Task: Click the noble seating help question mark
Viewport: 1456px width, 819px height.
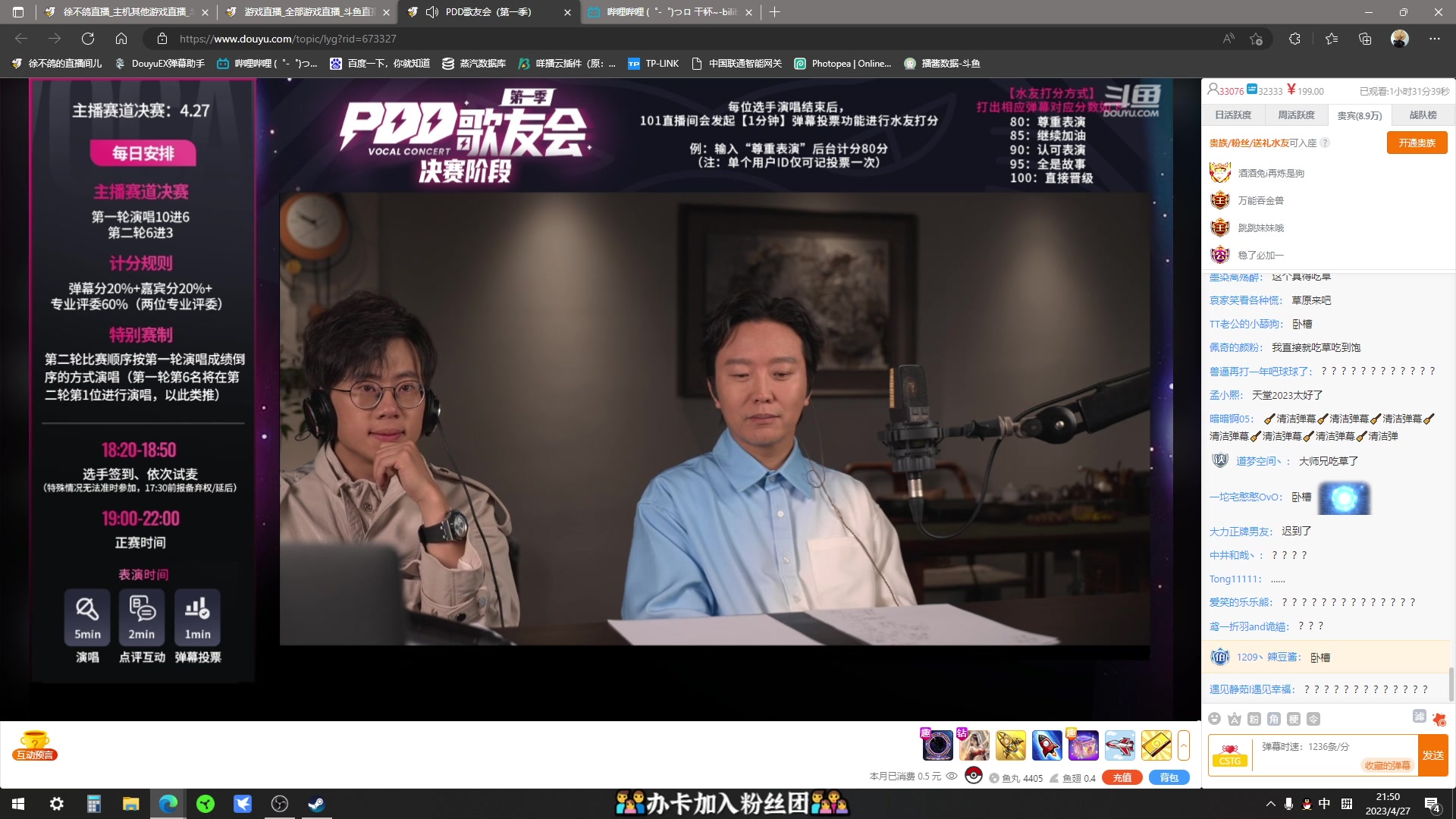Action: (1325, 143)
